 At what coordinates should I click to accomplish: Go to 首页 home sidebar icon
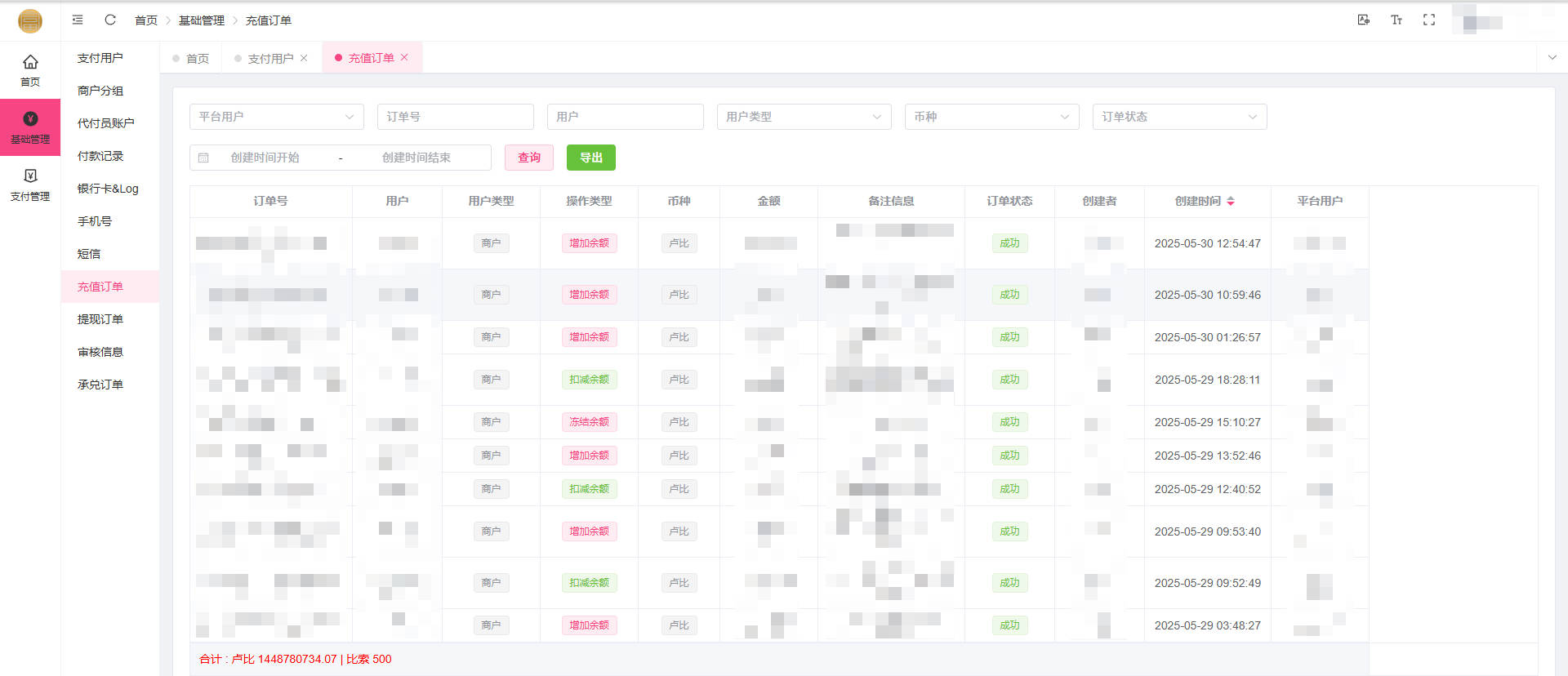pyautogui.click(x=30, y=70)
